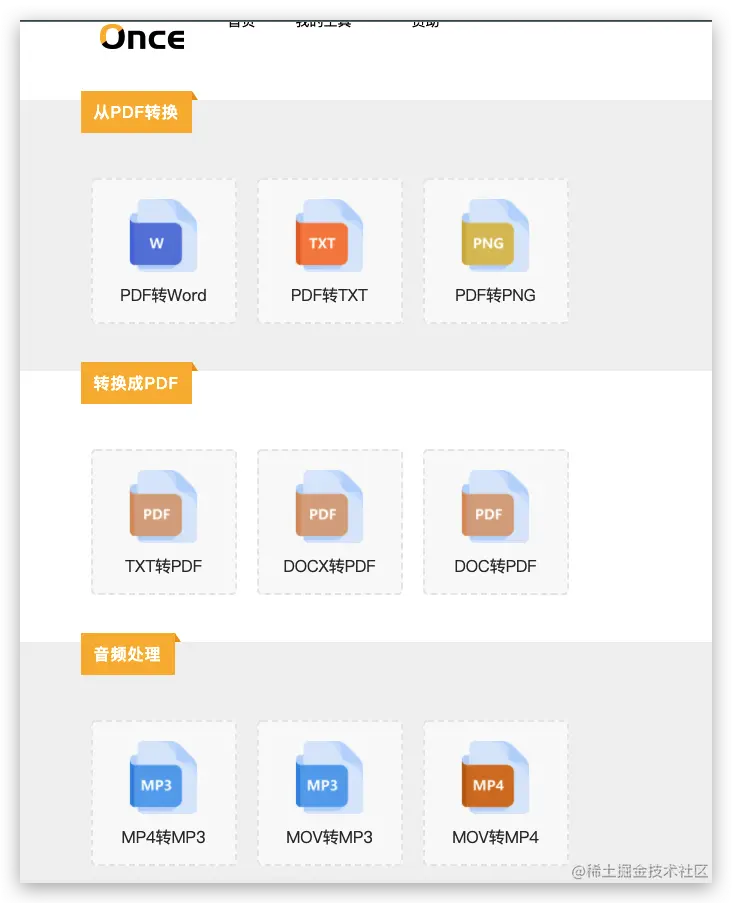The height and width of the screenshot is (903, 732).
Task: Click the TXT转PDF label text
Action: pos(164,566)
